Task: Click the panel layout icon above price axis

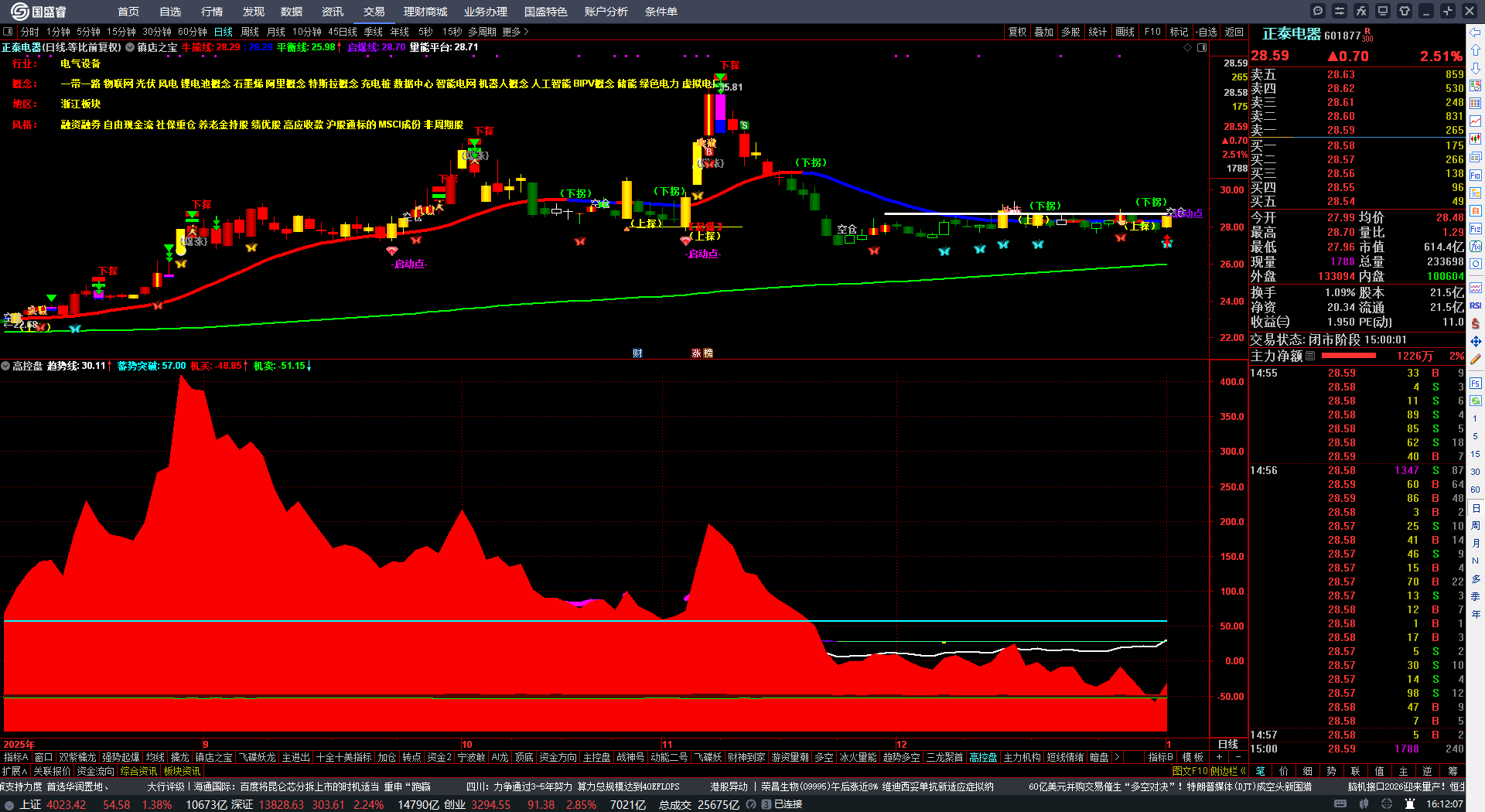Action: 1202,48
